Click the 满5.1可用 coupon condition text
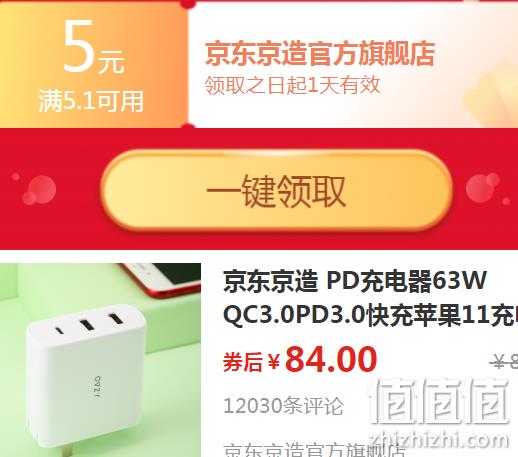Image resolution: width=518 pixels, height=457 pixels. (x=91, y=101)
